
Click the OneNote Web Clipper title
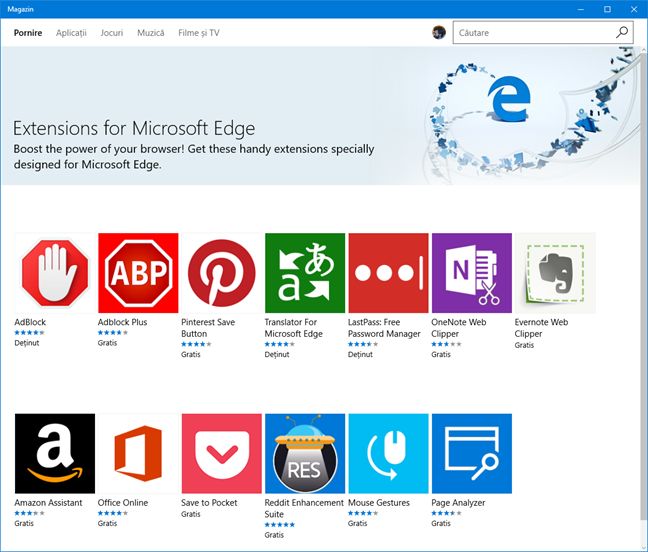(x=459, y=328)
